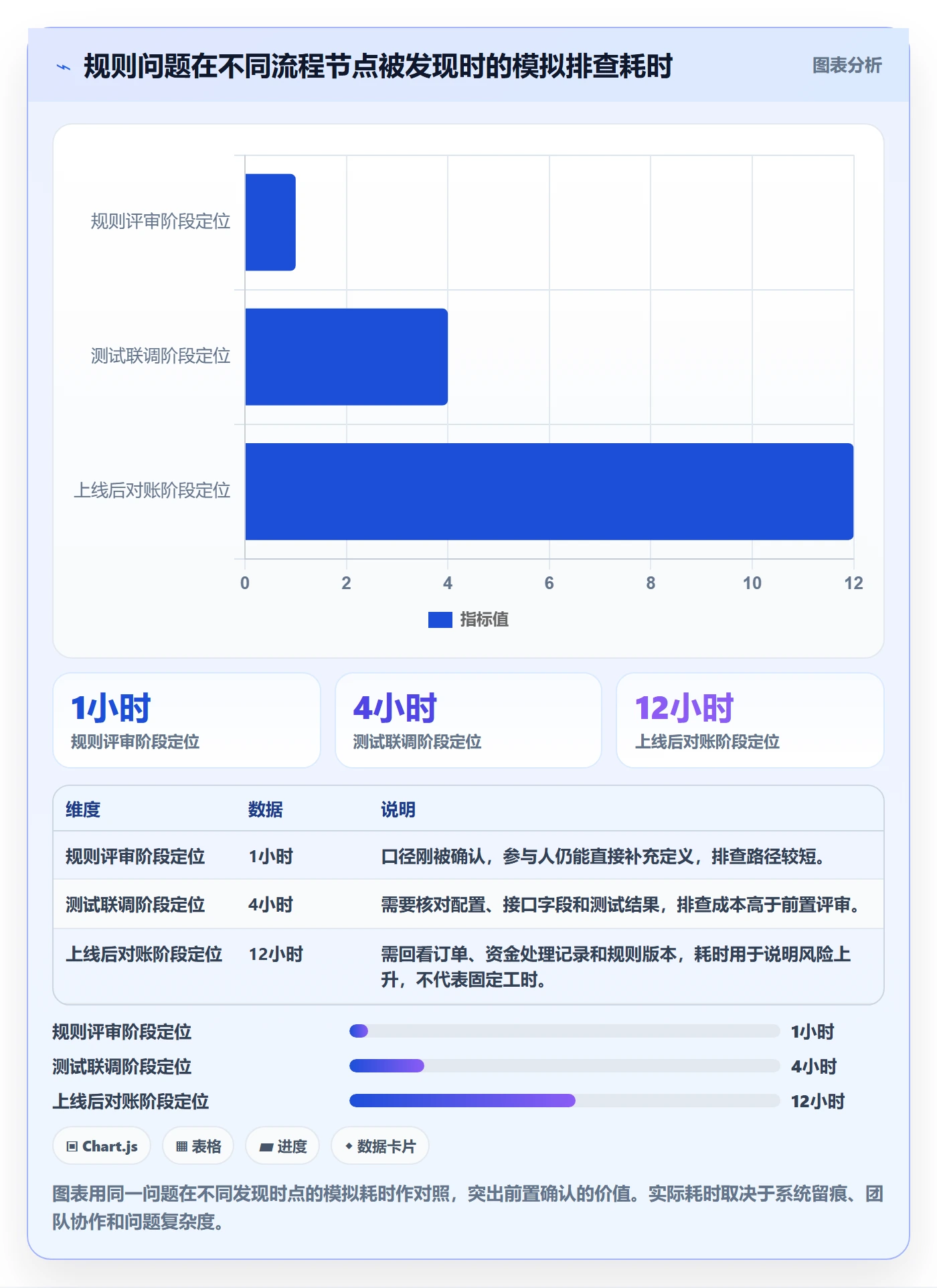This screenshot has height=1288, width=937.
Task: Click the 1小时 table cell
Action: [271, 856]
